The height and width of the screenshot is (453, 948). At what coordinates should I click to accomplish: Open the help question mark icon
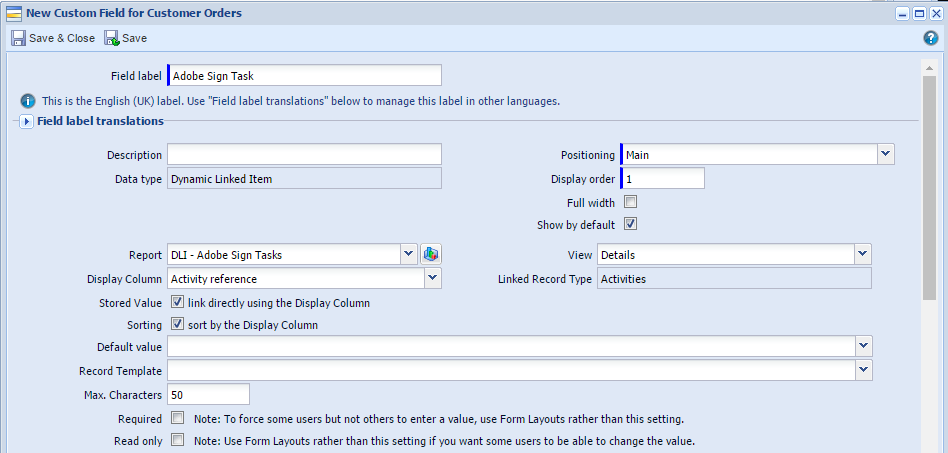pos(930,38)
